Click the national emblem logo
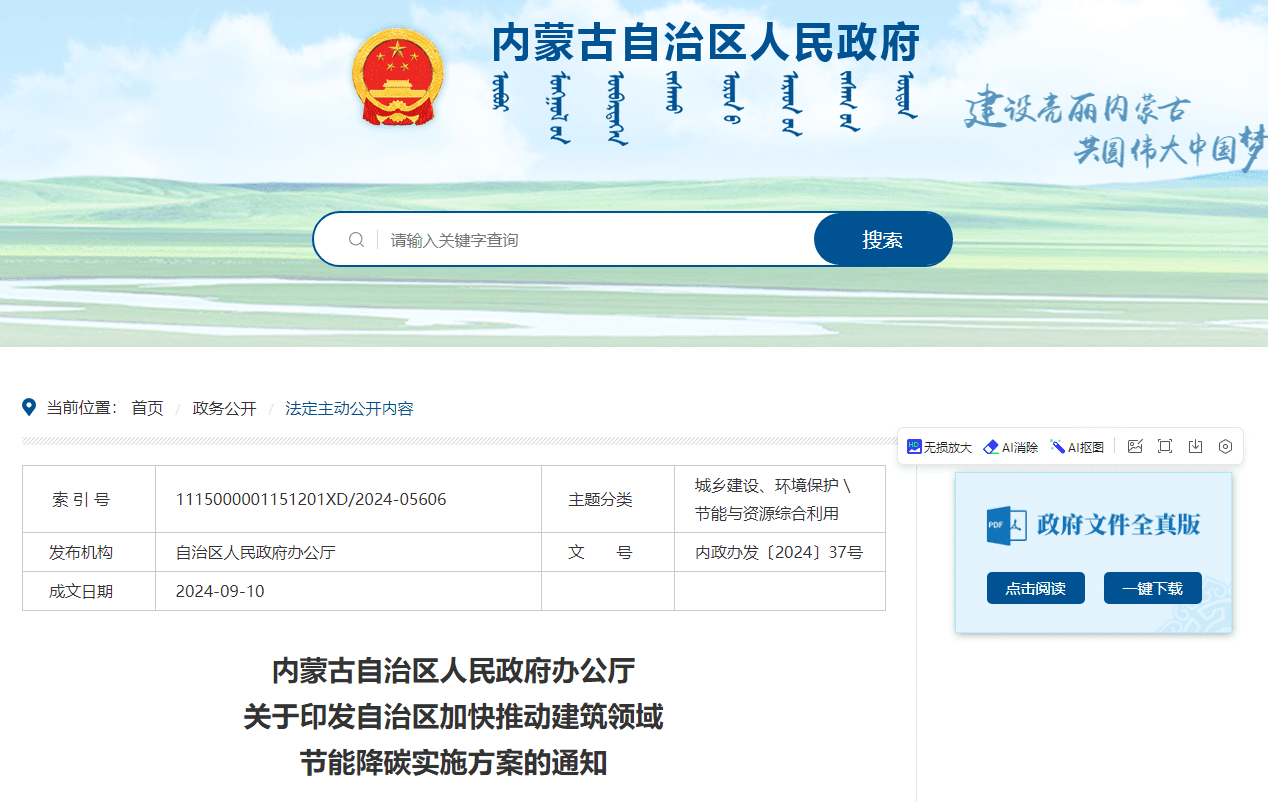This screenshot has height=802, width=1268. pyautogui.click(x=397, y=78)
